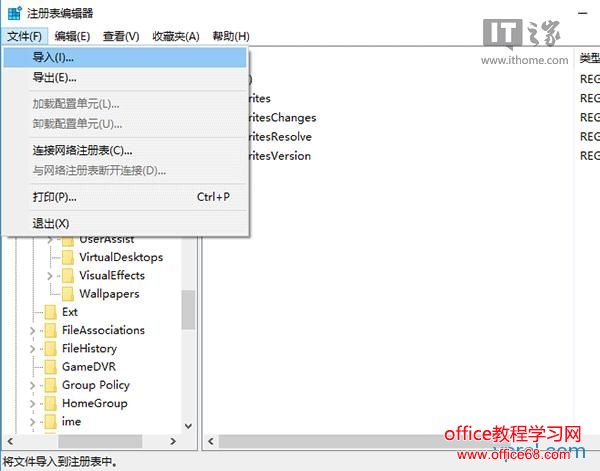
Task: Select the VisualEffects key label
Action: pos(112,275)
